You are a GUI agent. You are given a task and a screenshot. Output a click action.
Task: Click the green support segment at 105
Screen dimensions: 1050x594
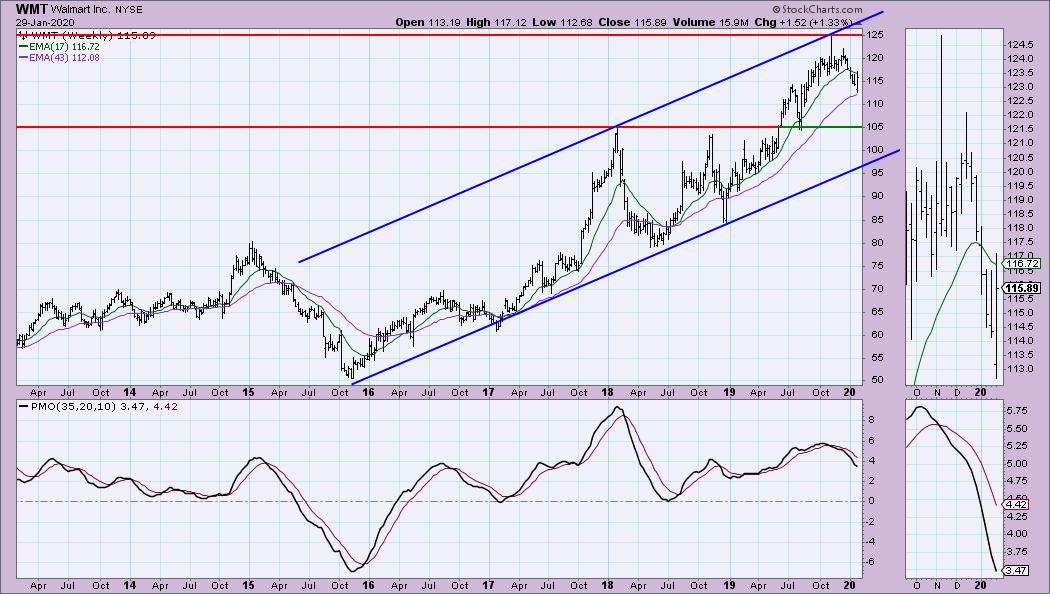[821, 127]
